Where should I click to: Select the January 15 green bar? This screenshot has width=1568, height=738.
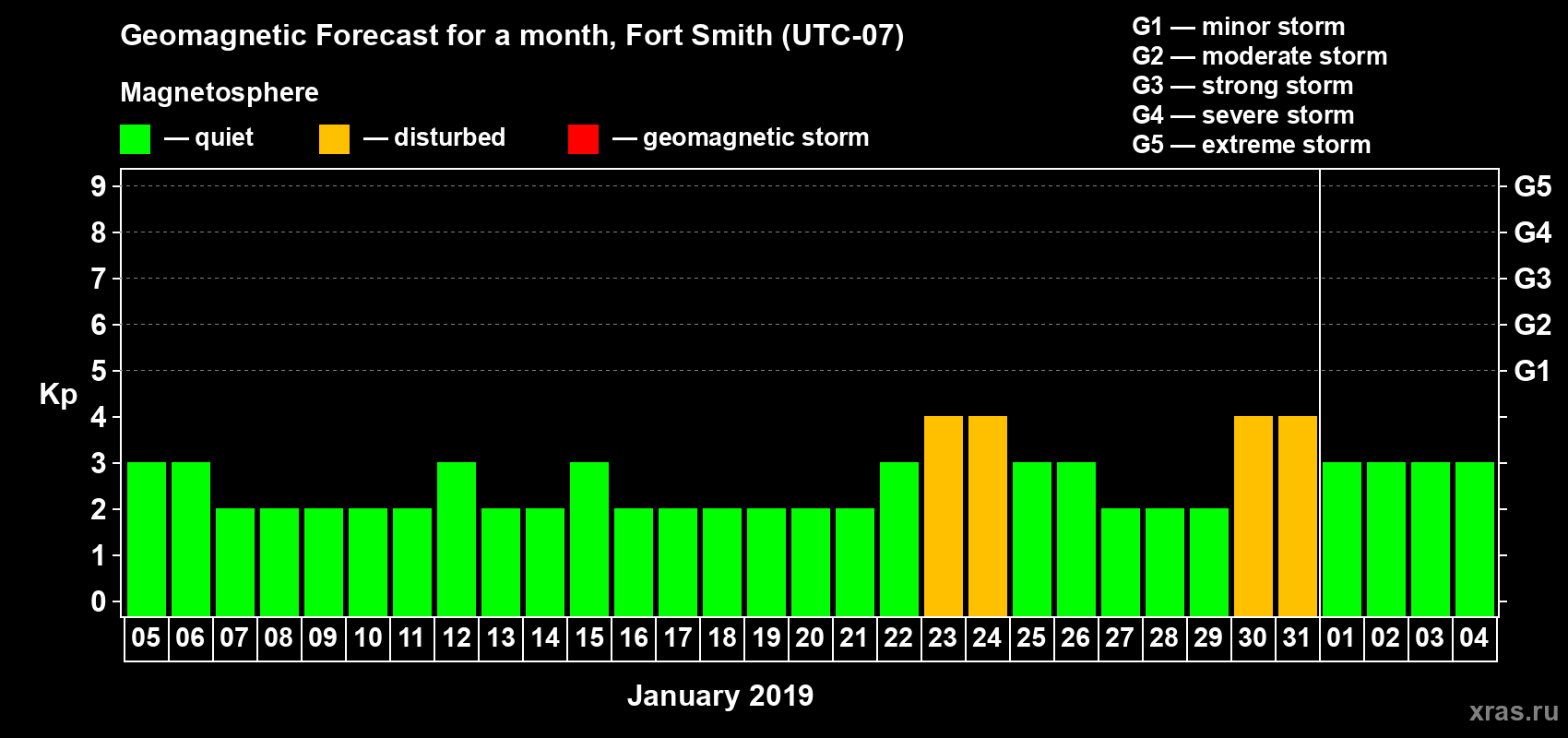point(589,539)
